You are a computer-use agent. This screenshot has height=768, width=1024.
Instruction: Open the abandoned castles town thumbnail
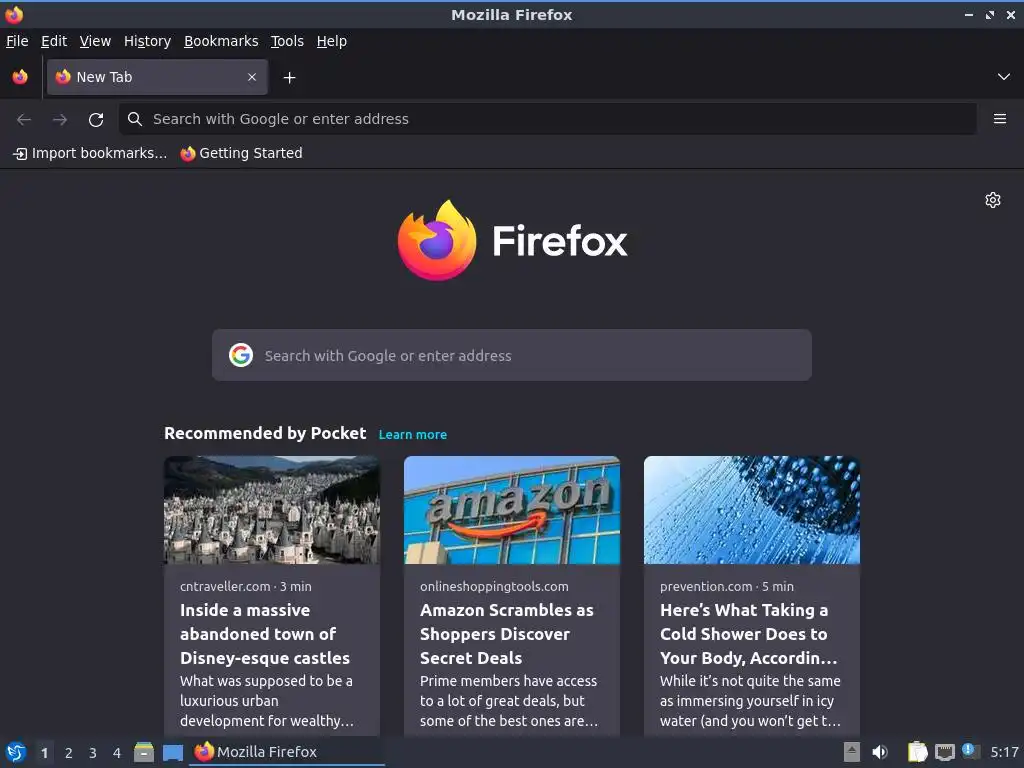coord(272,510)
